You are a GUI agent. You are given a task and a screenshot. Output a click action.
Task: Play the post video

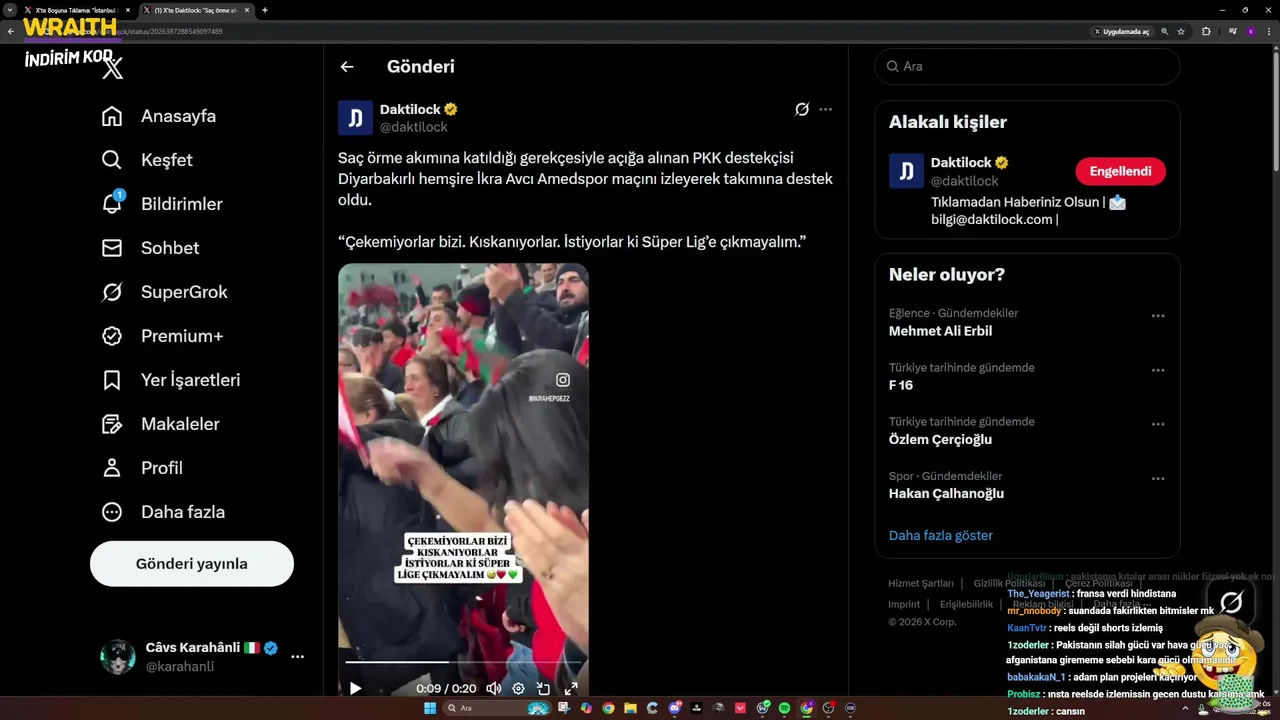355,688
